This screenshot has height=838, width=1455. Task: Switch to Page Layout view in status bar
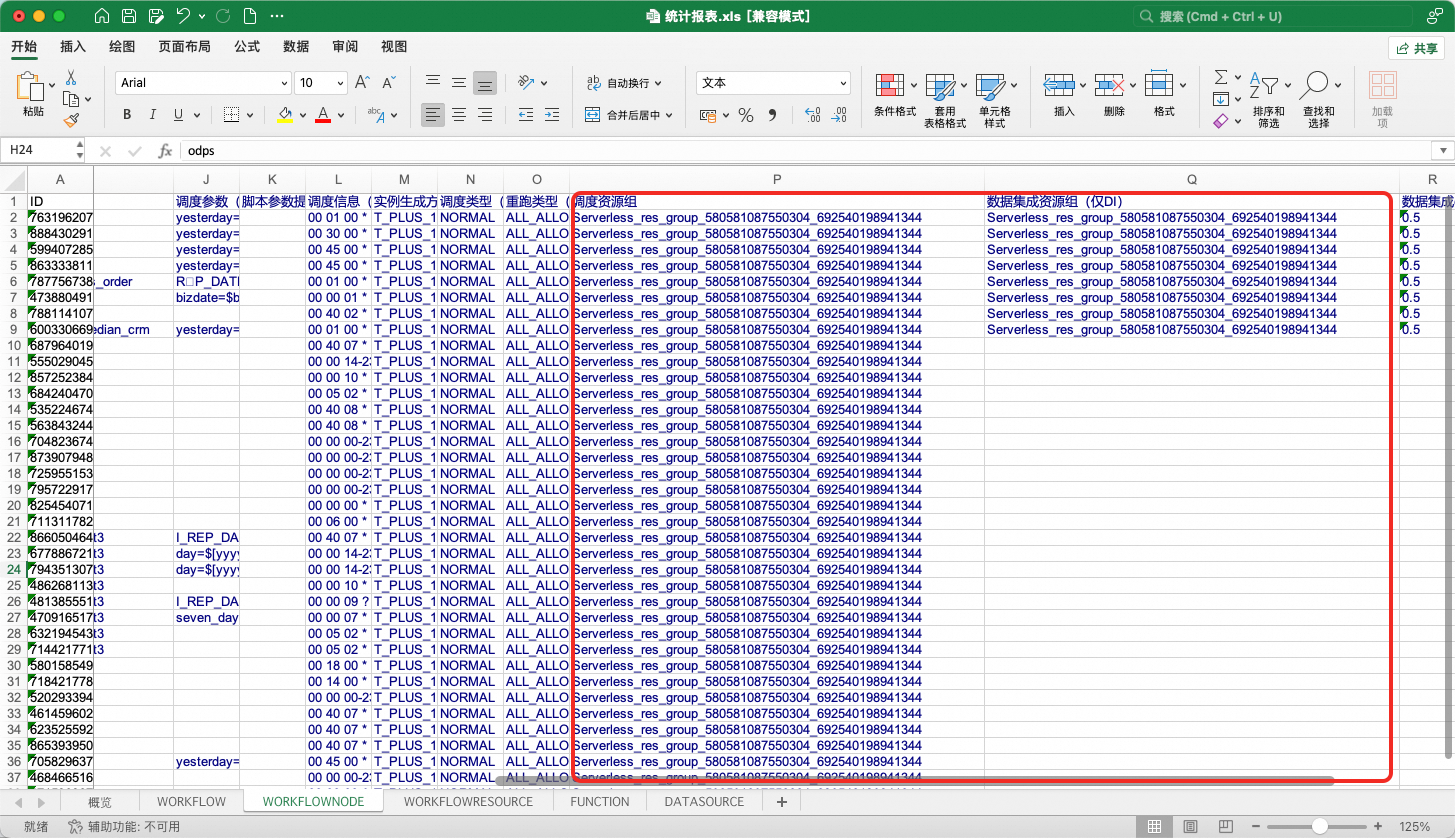[1189, 827]
